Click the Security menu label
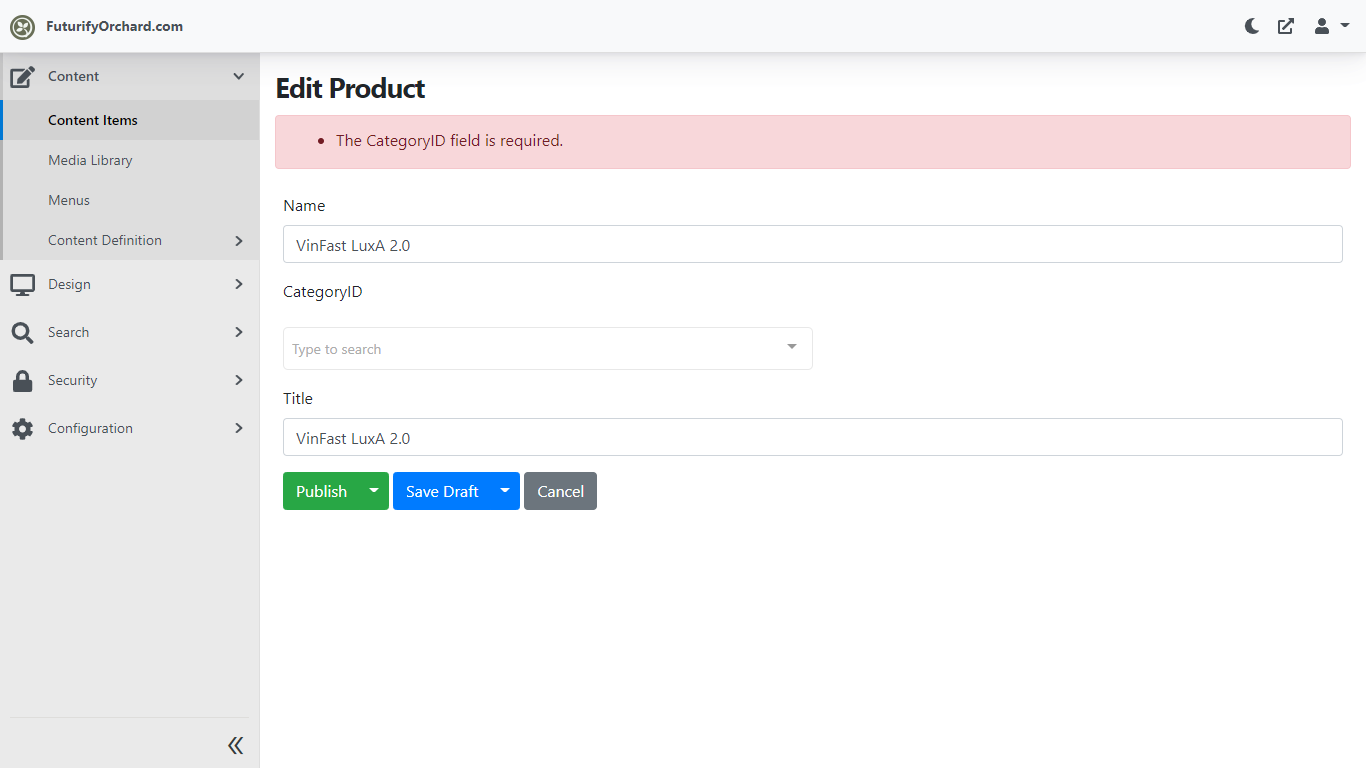Viewport: 1366px width, 768px height. (72, 380)
